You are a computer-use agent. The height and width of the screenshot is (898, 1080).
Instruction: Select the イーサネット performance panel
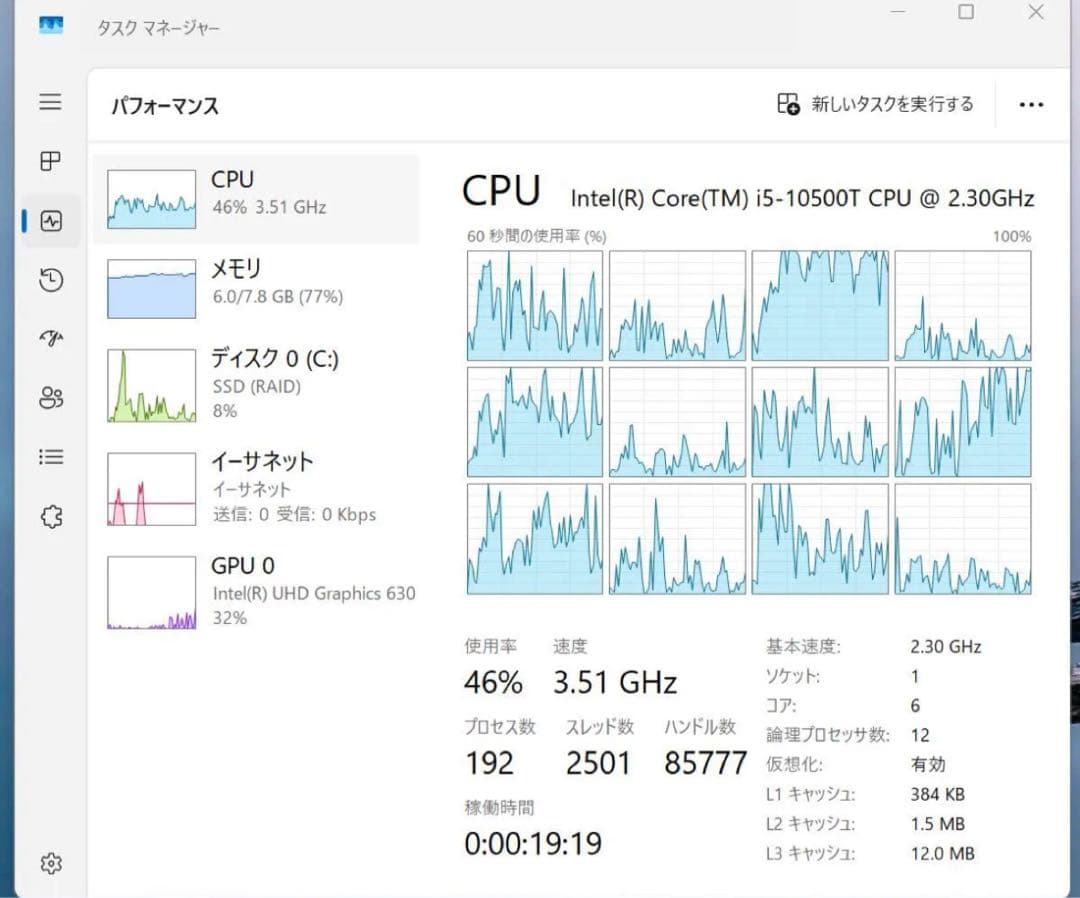click(255, 488)
